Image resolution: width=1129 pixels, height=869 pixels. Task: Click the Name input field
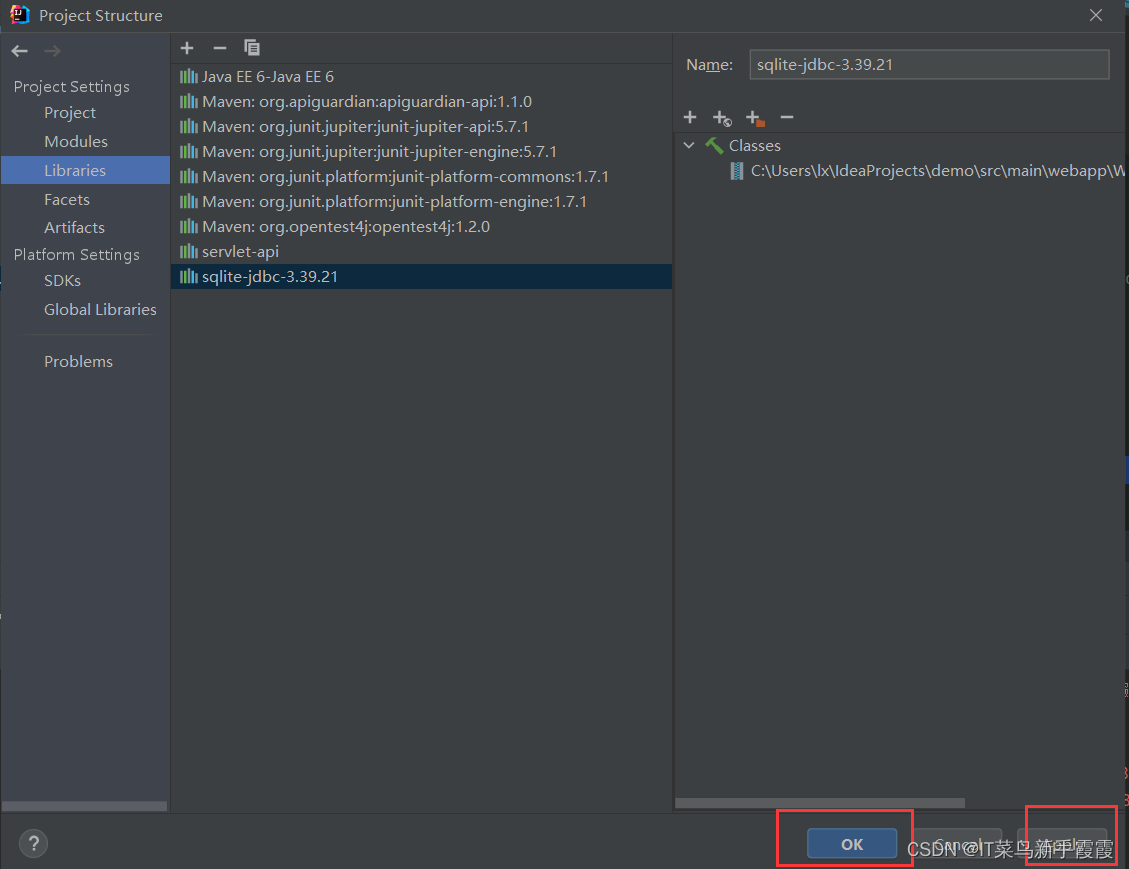click(x=928, y=64)
